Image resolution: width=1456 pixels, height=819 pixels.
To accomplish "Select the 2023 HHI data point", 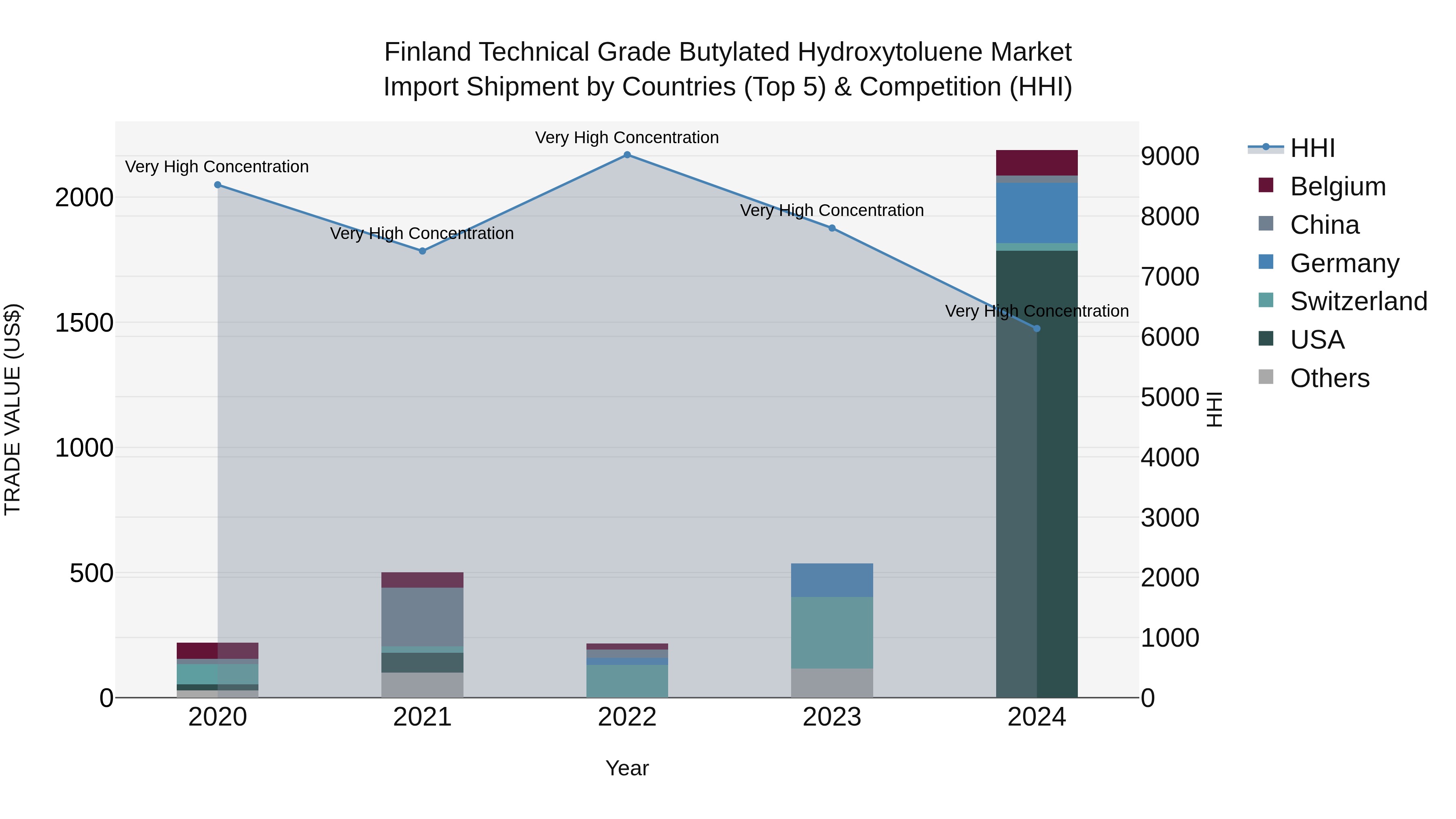I will coord(832,229).
